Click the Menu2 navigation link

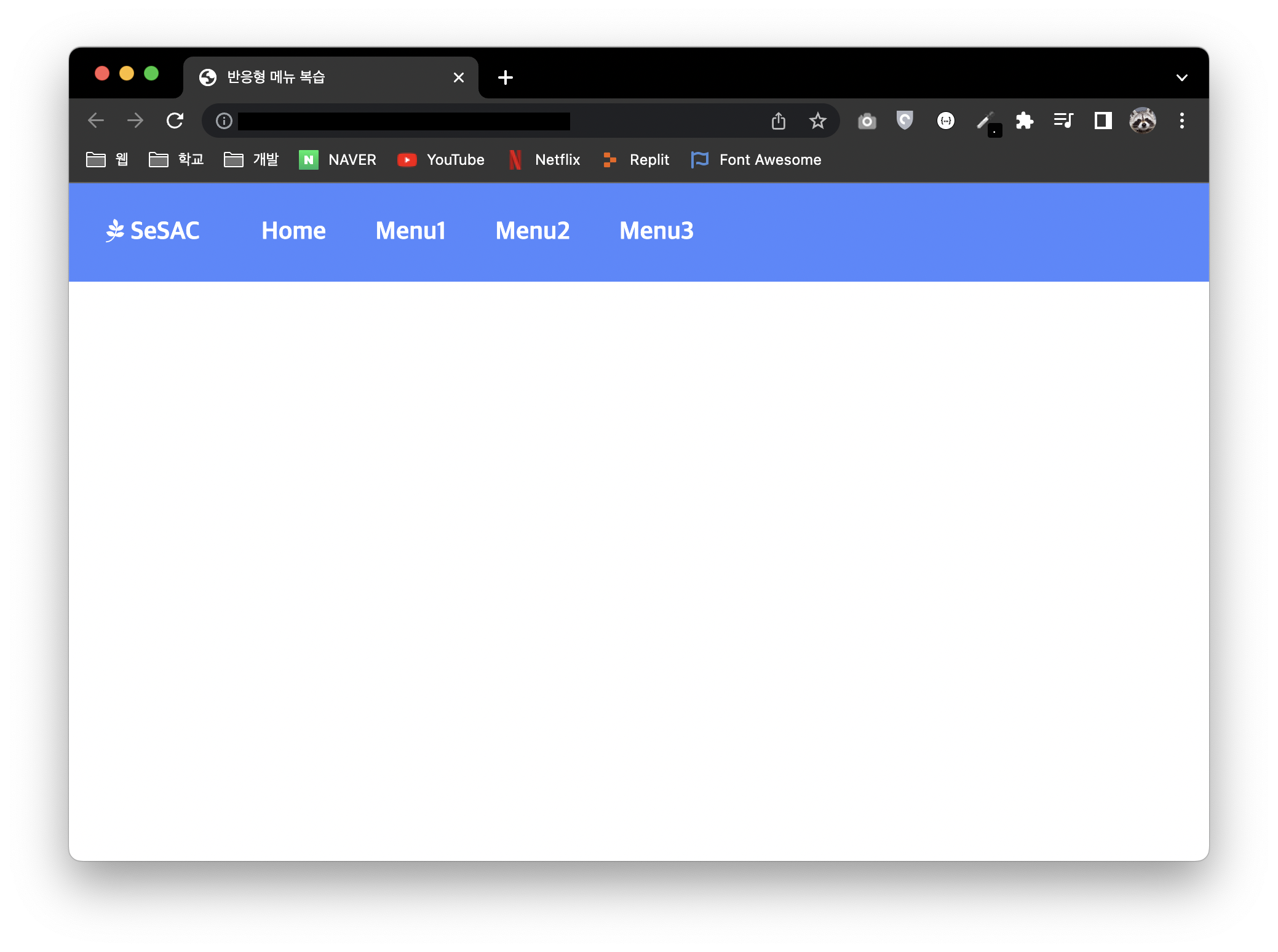[533, 231]
